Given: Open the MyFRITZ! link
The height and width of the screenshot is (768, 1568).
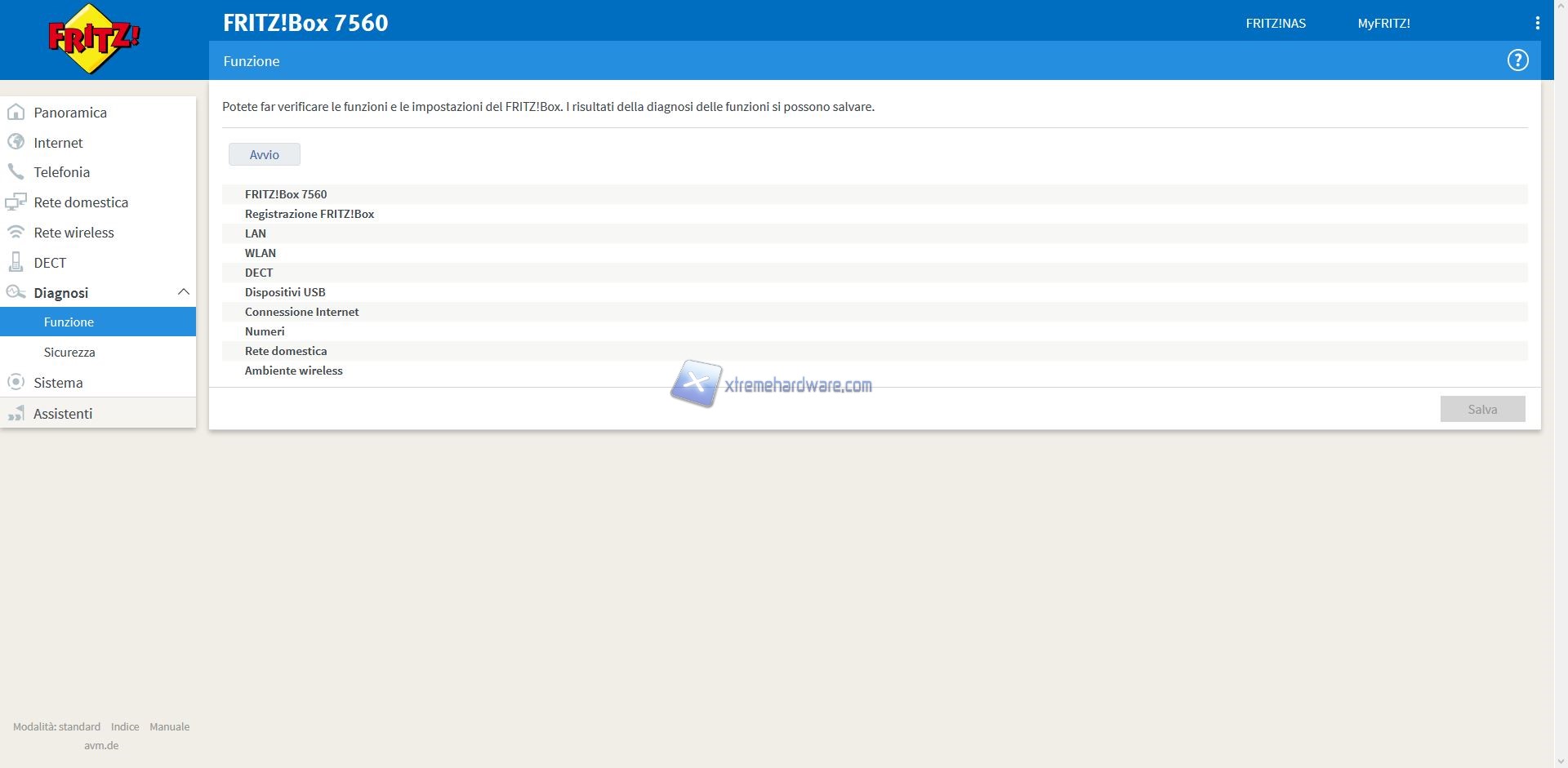Looking at the screenshot, I should [1383, 23].
